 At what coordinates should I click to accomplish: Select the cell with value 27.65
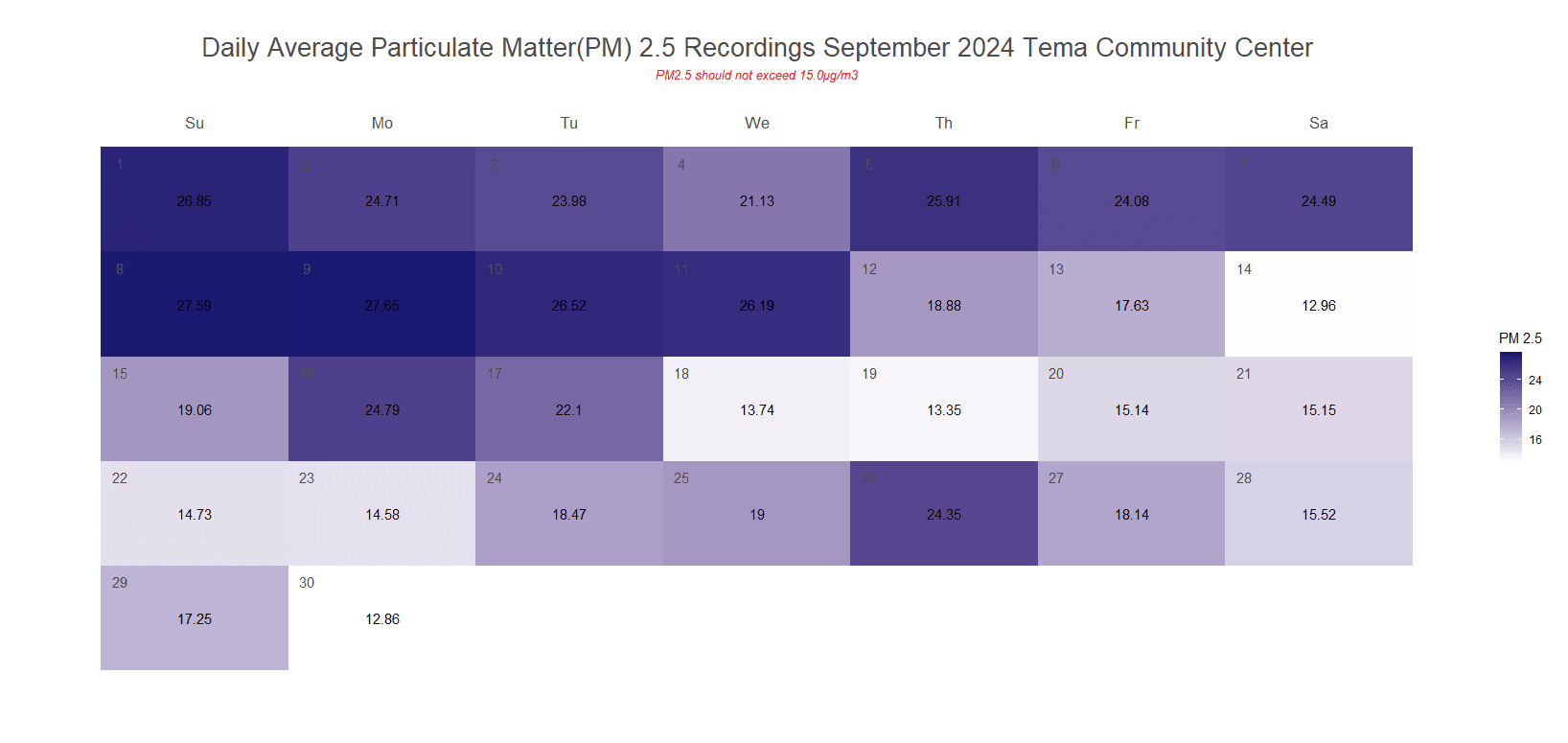click(381, 304)
